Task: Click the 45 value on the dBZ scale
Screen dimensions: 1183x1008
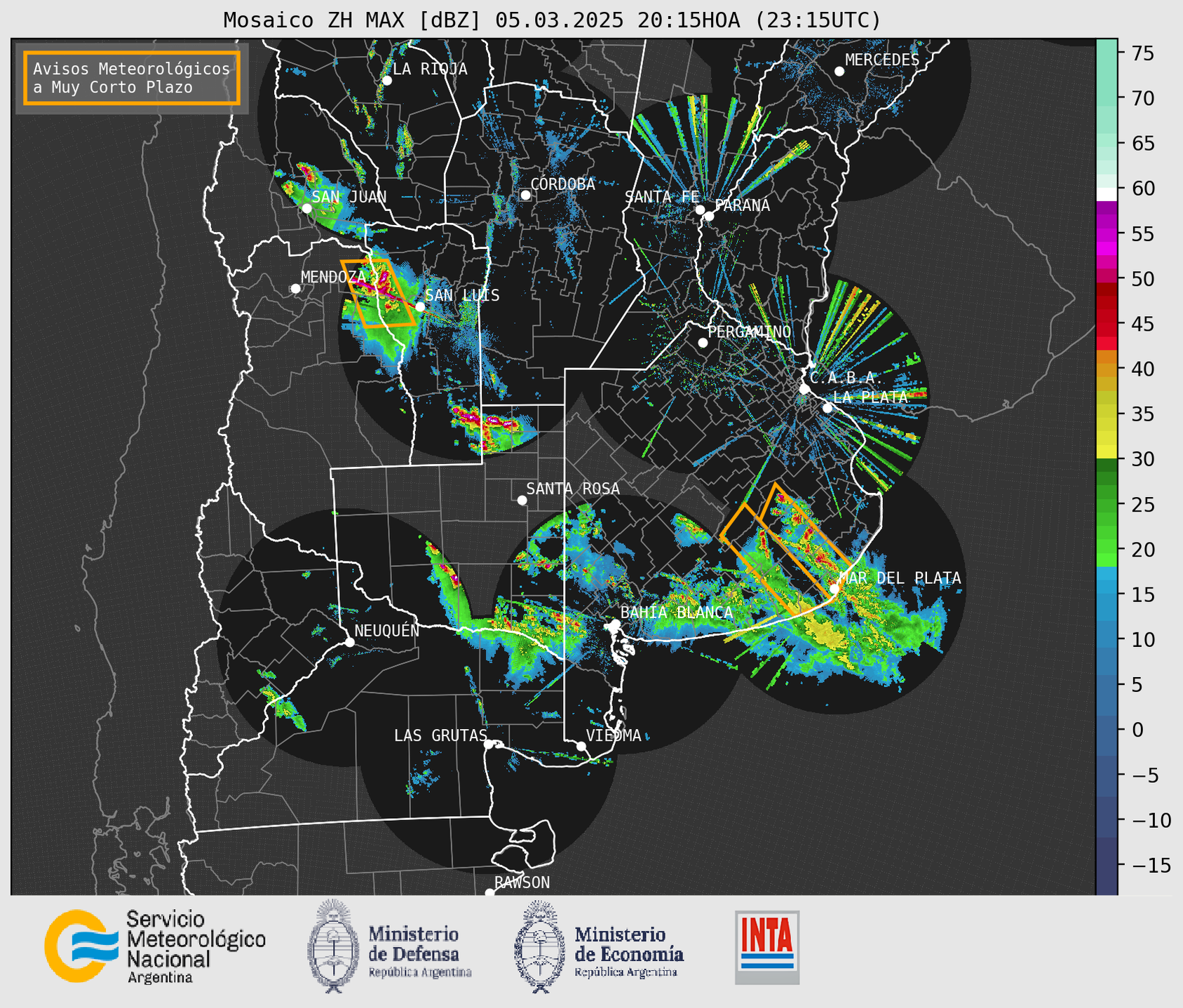Action: click(x=1142, y=324)
